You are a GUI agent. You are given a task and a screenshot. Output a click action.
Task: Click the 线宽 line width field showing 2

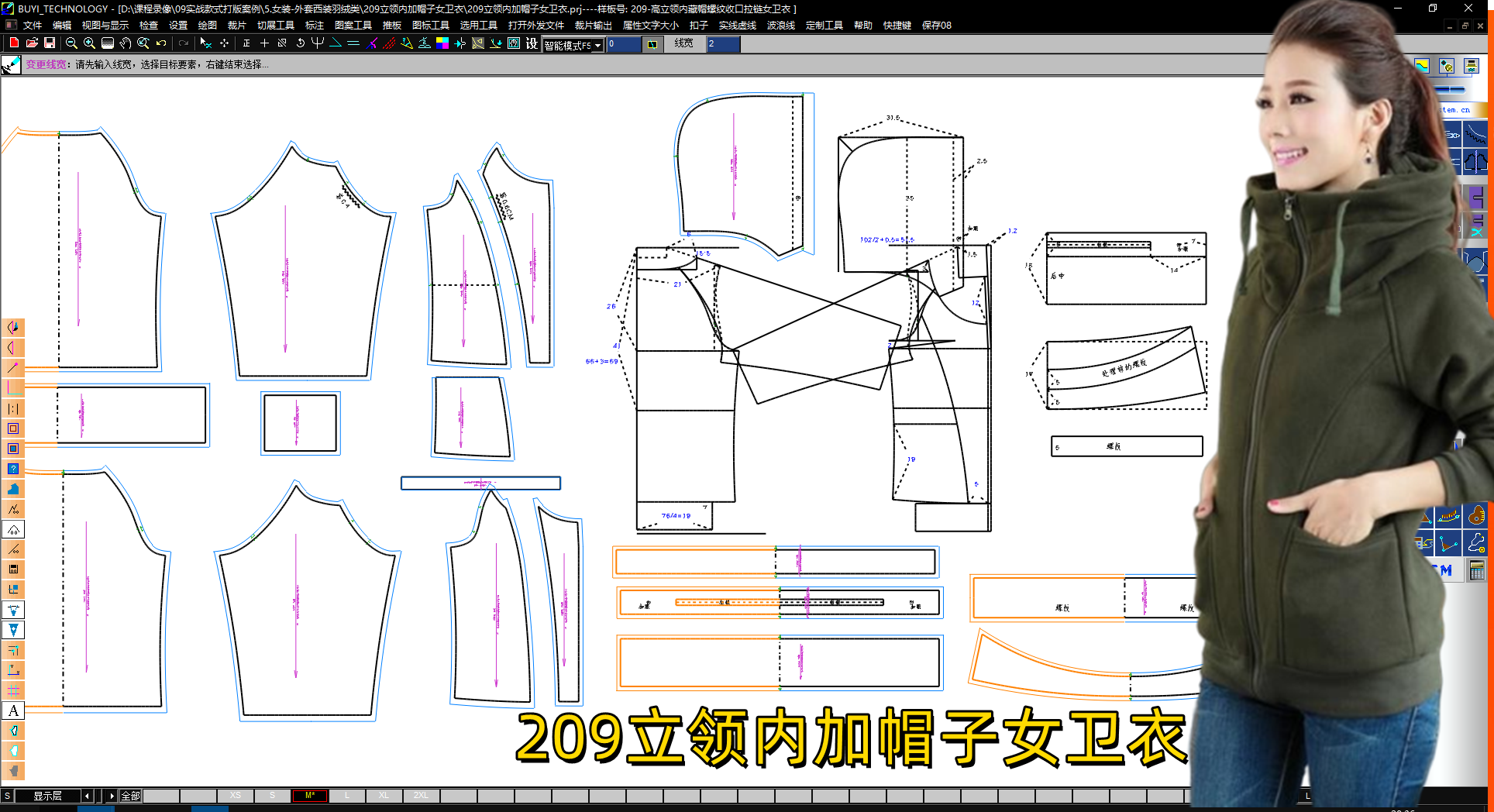click(723, 44)
